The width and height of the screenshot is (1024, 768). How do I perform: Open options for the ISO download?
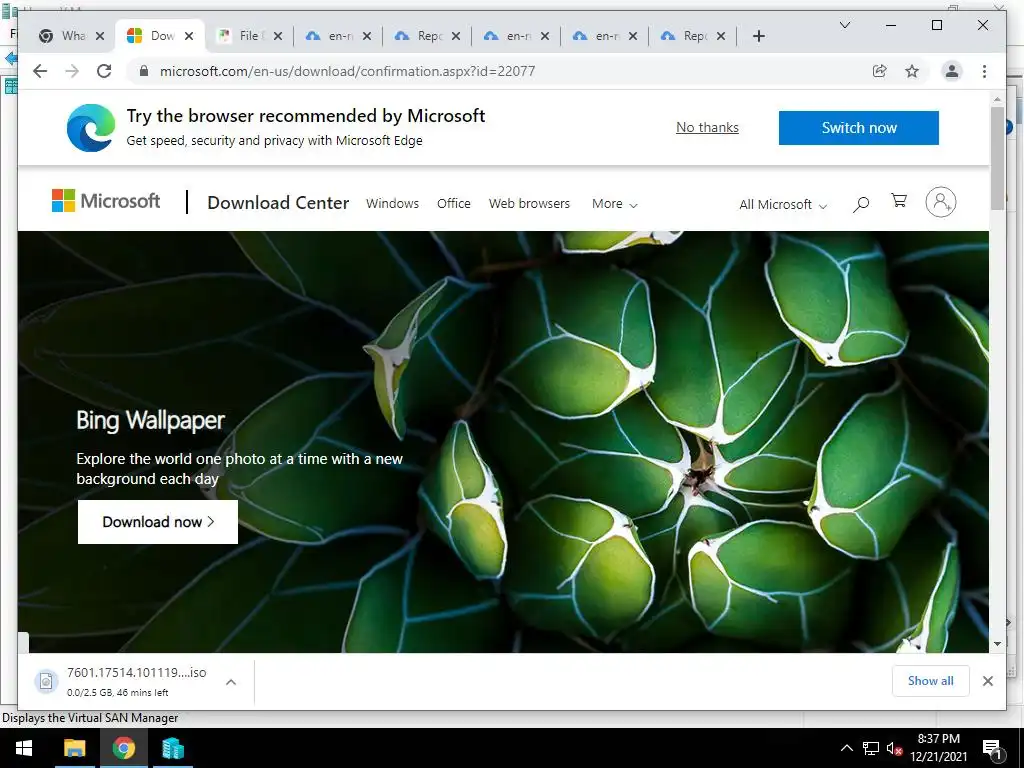pyautogui.click(x=231, y=682)
